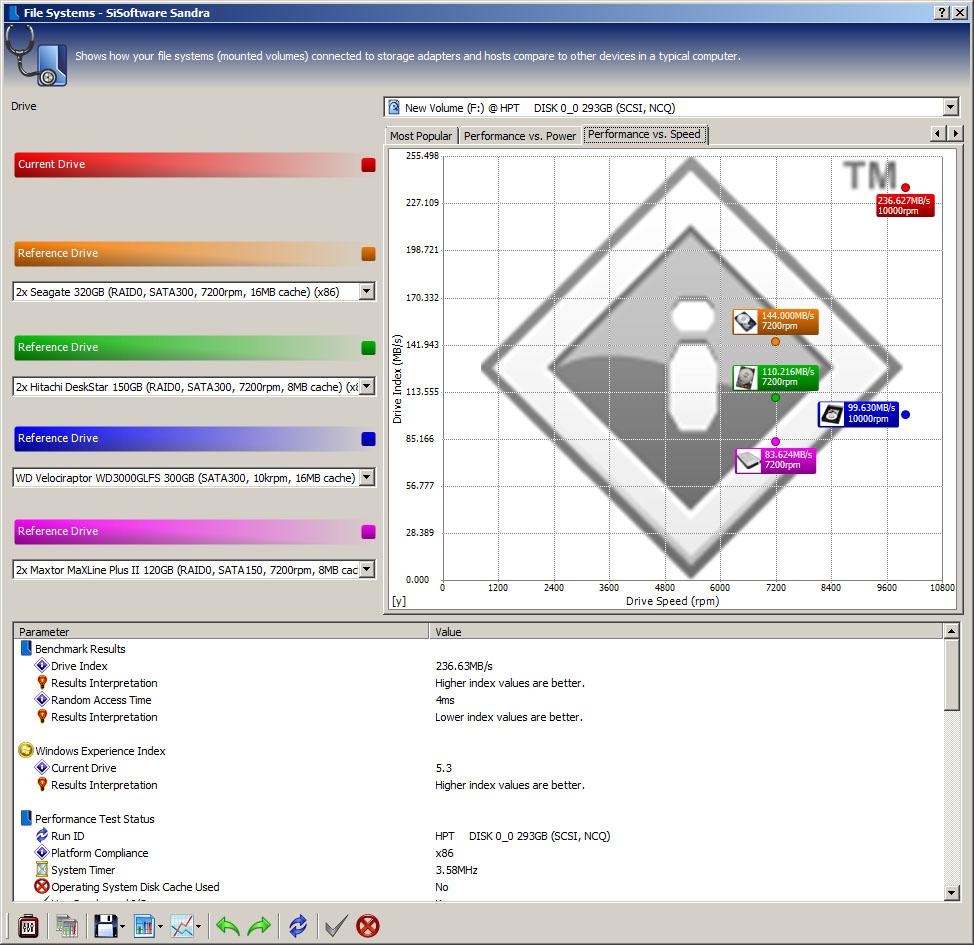
Task: Click the grey checkmark OK icon
Action: coord(336,926)
